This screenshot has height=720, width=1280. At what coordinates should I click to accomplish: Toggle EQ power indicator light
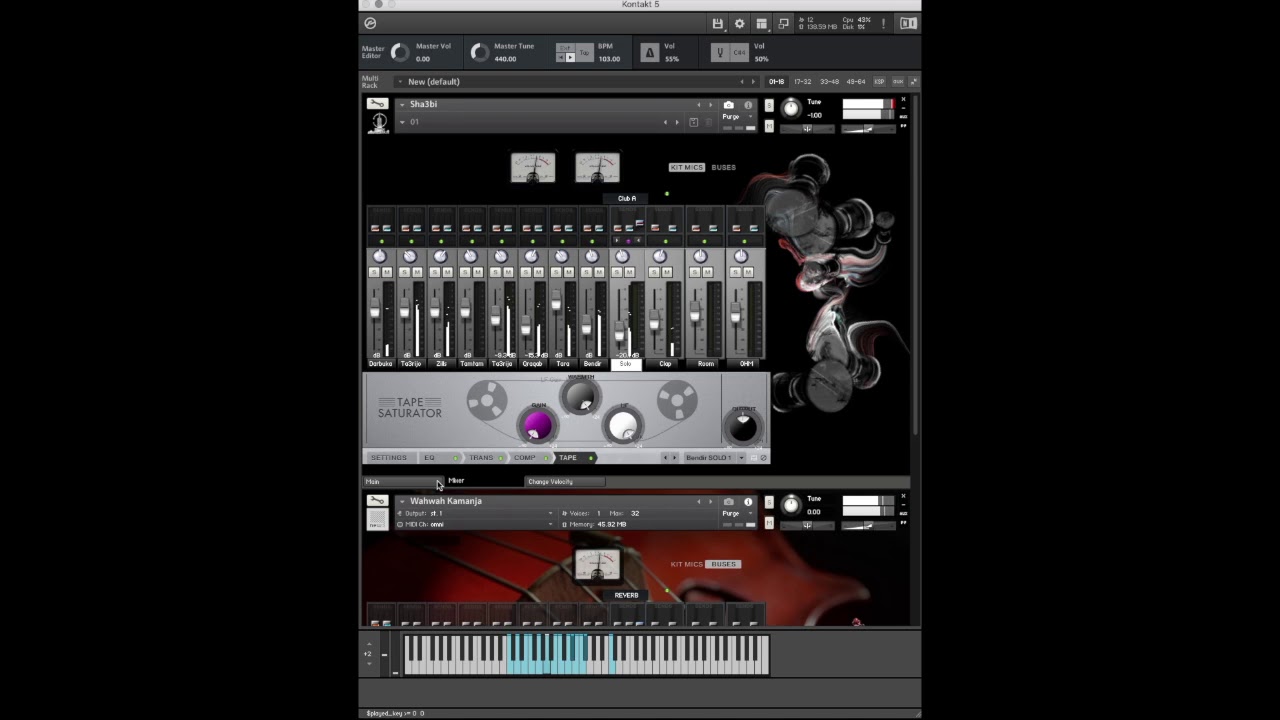(x=455, y=458)
